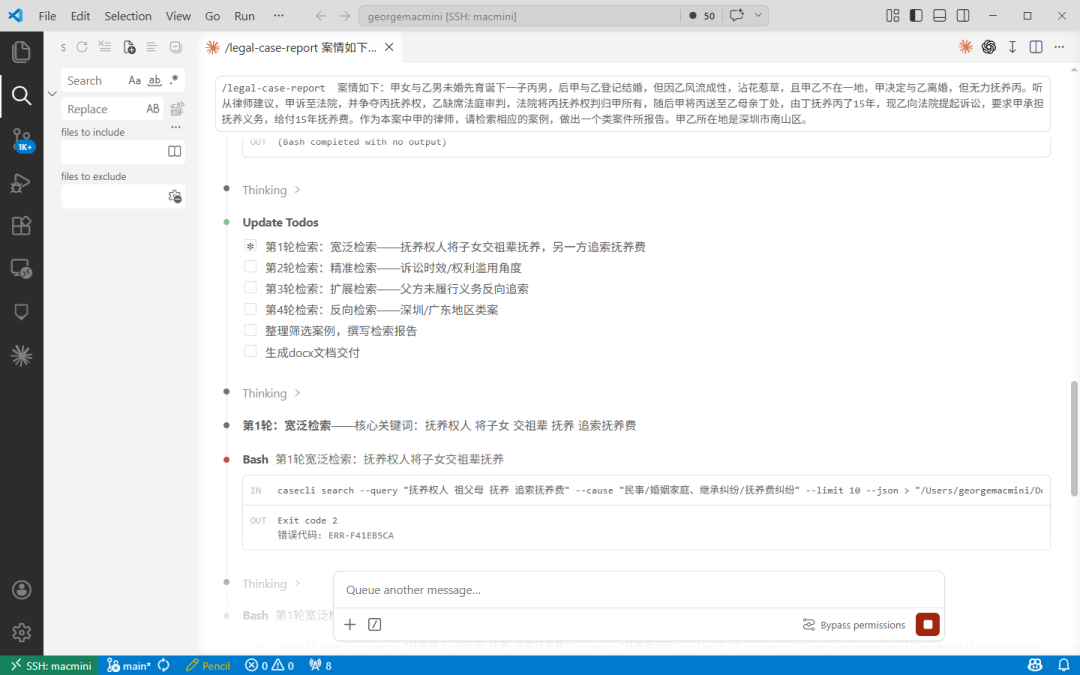Click the Queue another message input
1080x675 pixels.
click(638, 590)
